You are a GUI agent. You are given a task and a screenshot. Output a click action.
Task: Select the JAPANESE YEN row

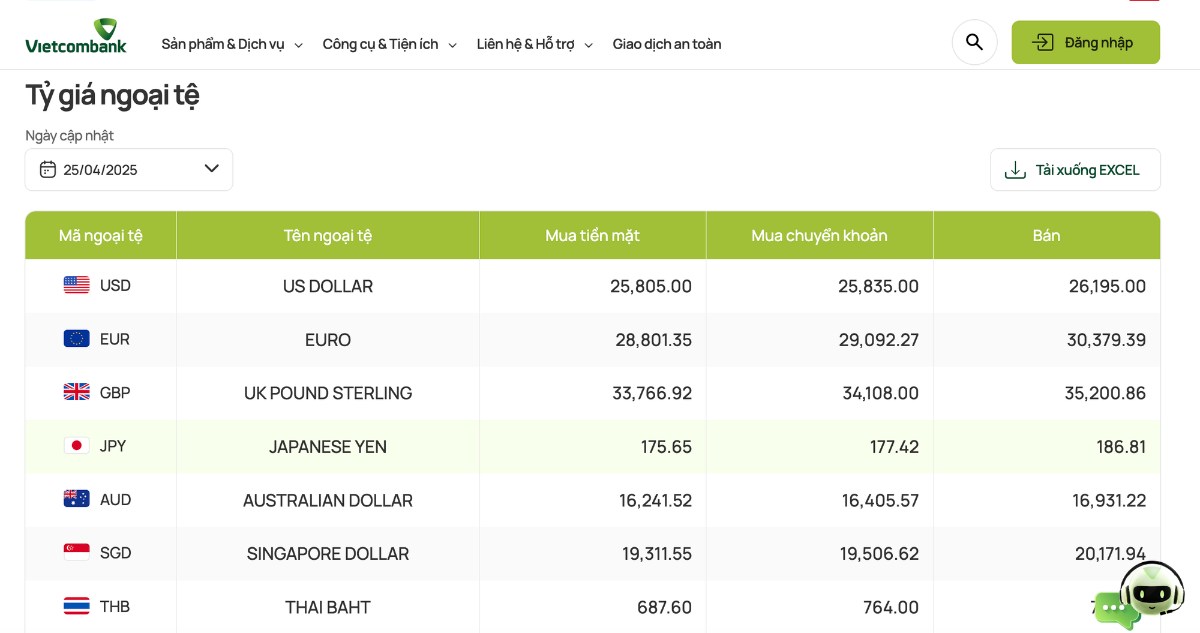pyautogui.click(x=593, y=446)
